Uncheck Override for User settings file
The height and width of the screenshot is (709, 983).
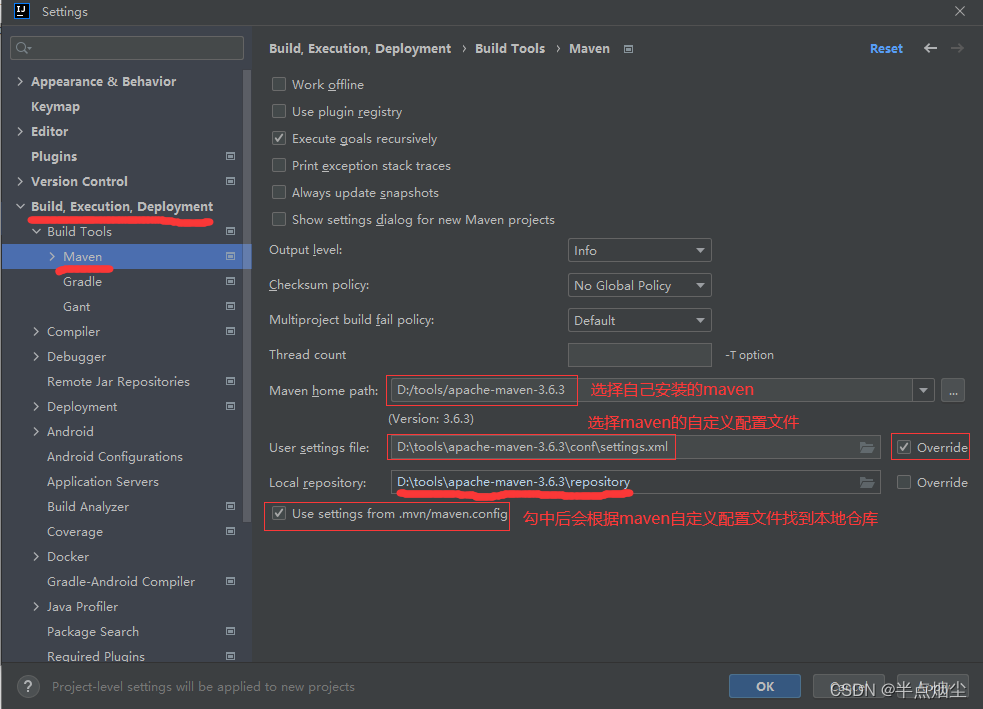pos(904,447)
